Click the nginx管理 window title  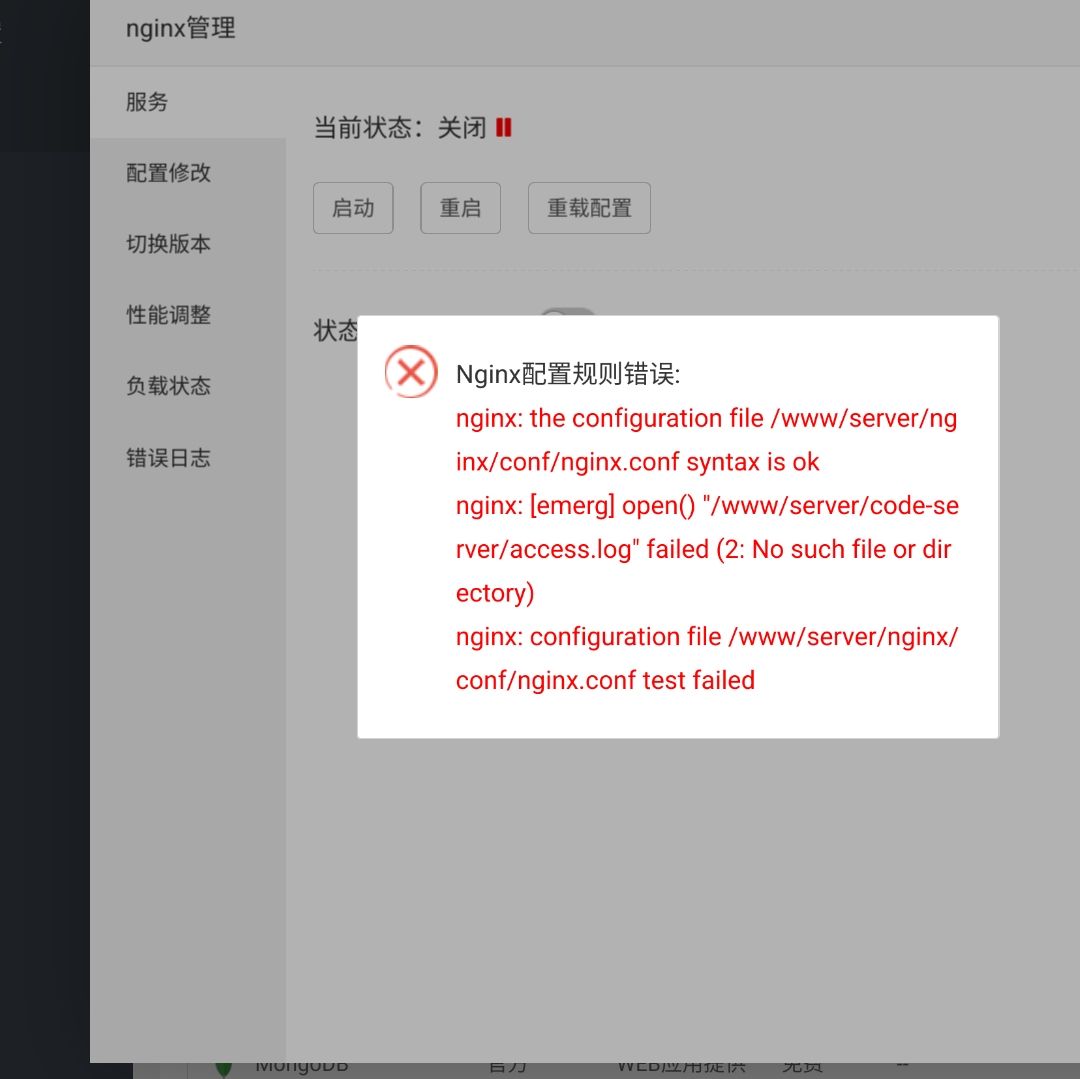[180, 28]
